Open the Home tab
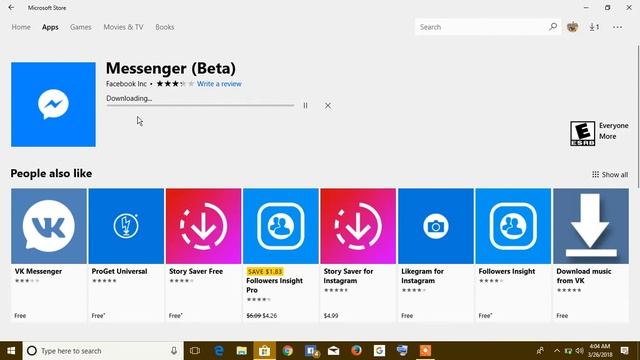This screenshot has width=640, height=360. (x=21, y=27)
